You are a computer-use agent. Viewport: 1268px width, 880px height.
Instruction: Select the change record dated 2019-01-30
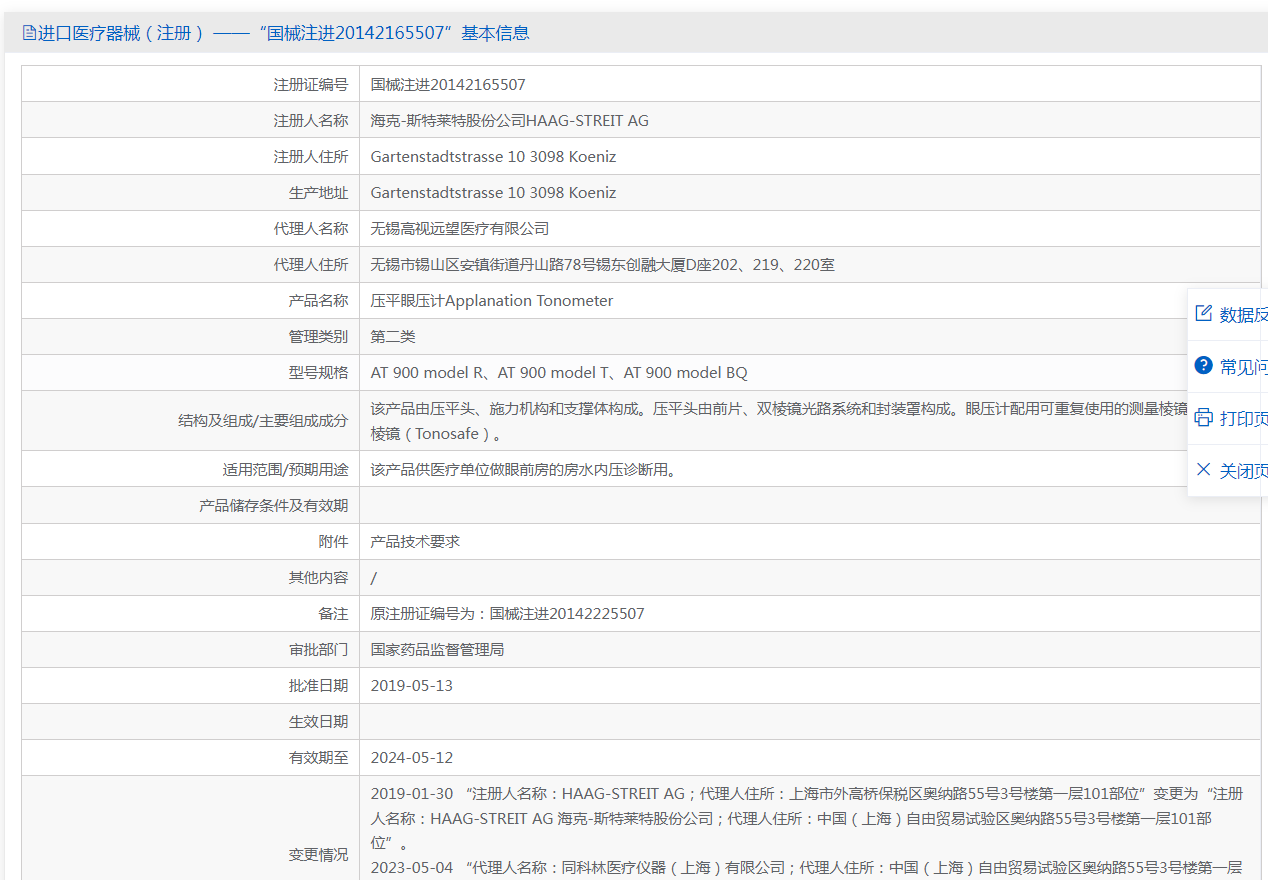807,818
